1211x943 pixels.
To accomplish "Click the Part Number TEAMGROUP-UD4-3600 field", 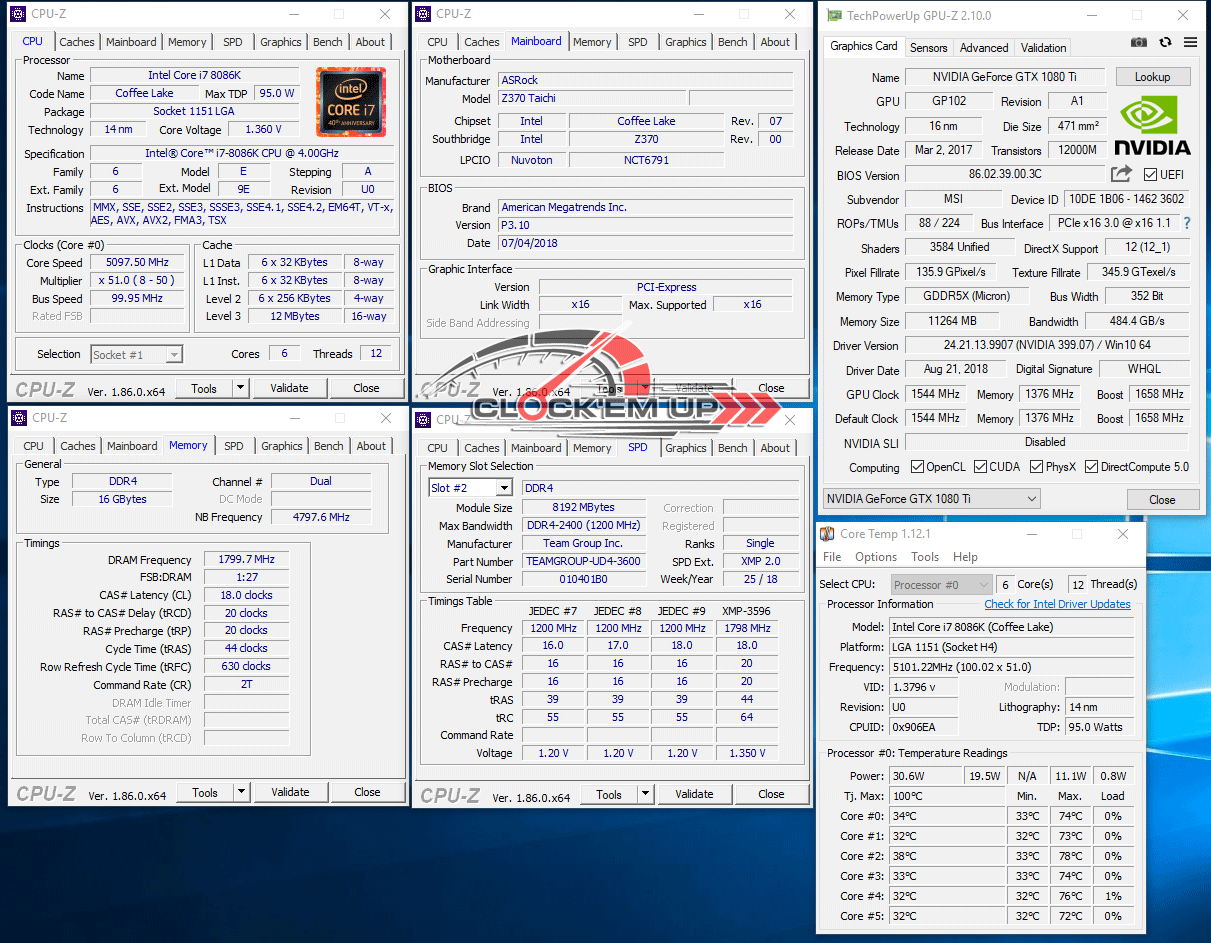I will coord(583,562).
